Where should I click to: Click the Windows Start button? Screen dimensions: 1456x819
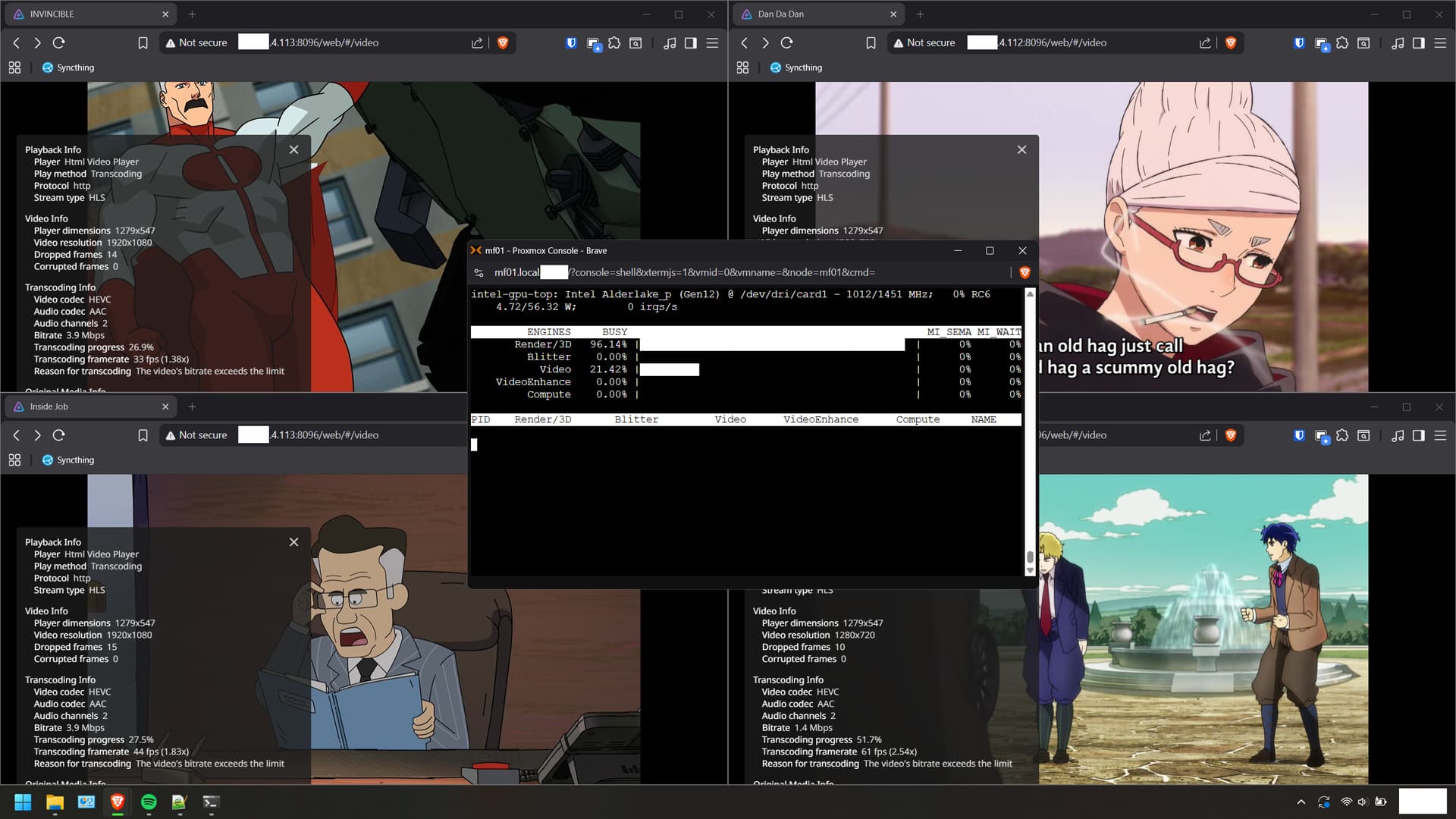click(x=23, y=802)
